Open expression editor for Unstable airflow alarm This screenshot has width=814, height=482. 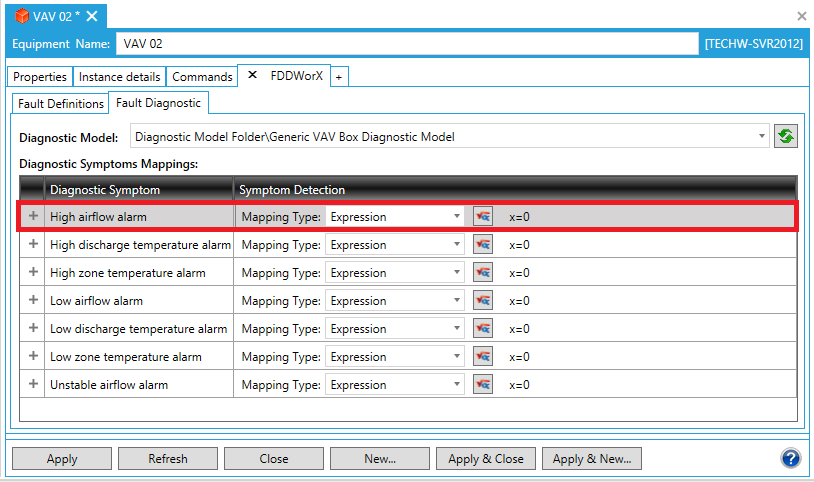click(483, 385)
